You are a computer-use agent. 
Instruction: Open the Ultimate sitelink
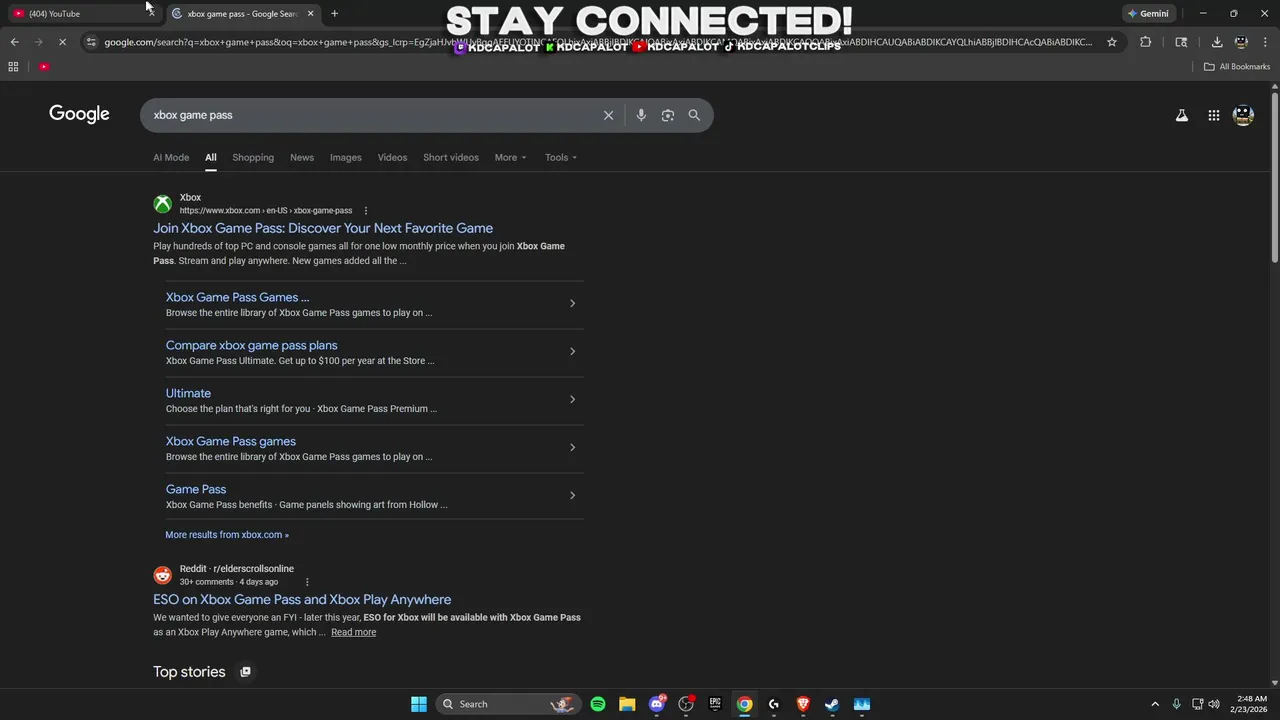(x=188, y=393)
